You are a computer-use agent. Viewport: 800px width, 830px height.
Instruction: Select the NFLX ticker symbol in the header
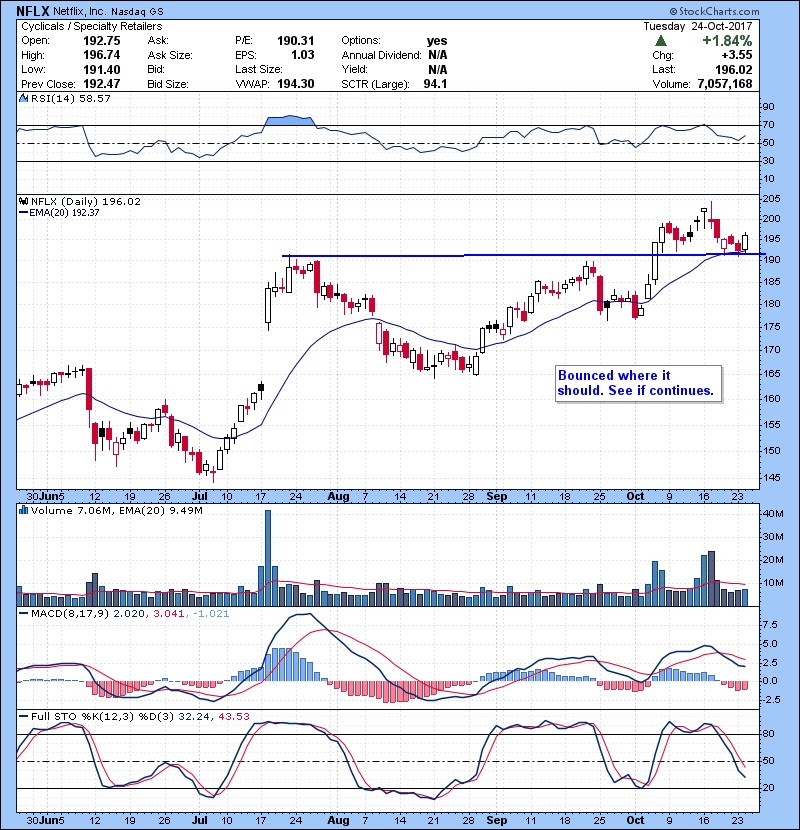(33, 11)
